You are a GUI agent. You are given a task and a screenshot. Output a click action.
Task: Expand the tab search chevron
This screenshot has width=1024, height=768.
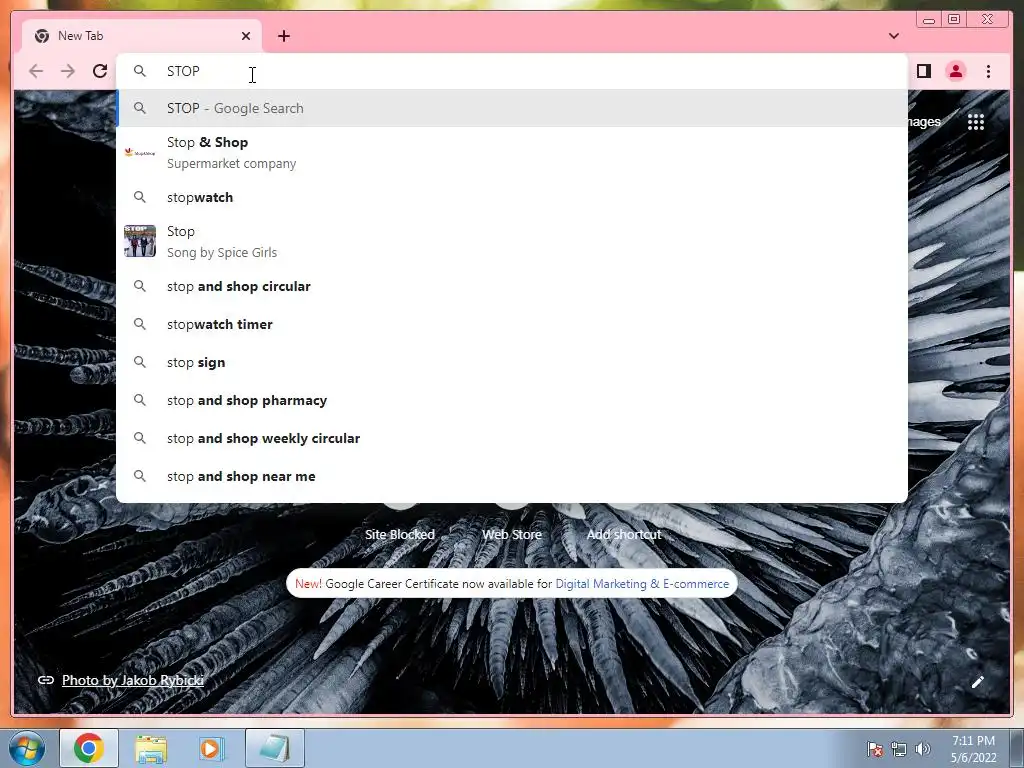893,36
